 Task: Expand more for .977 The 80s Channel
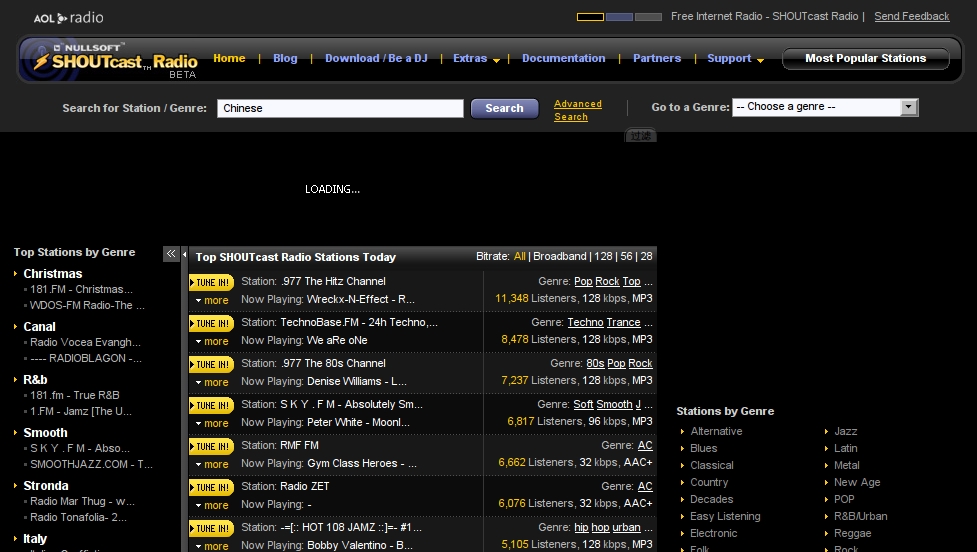(x=212, y=383)
